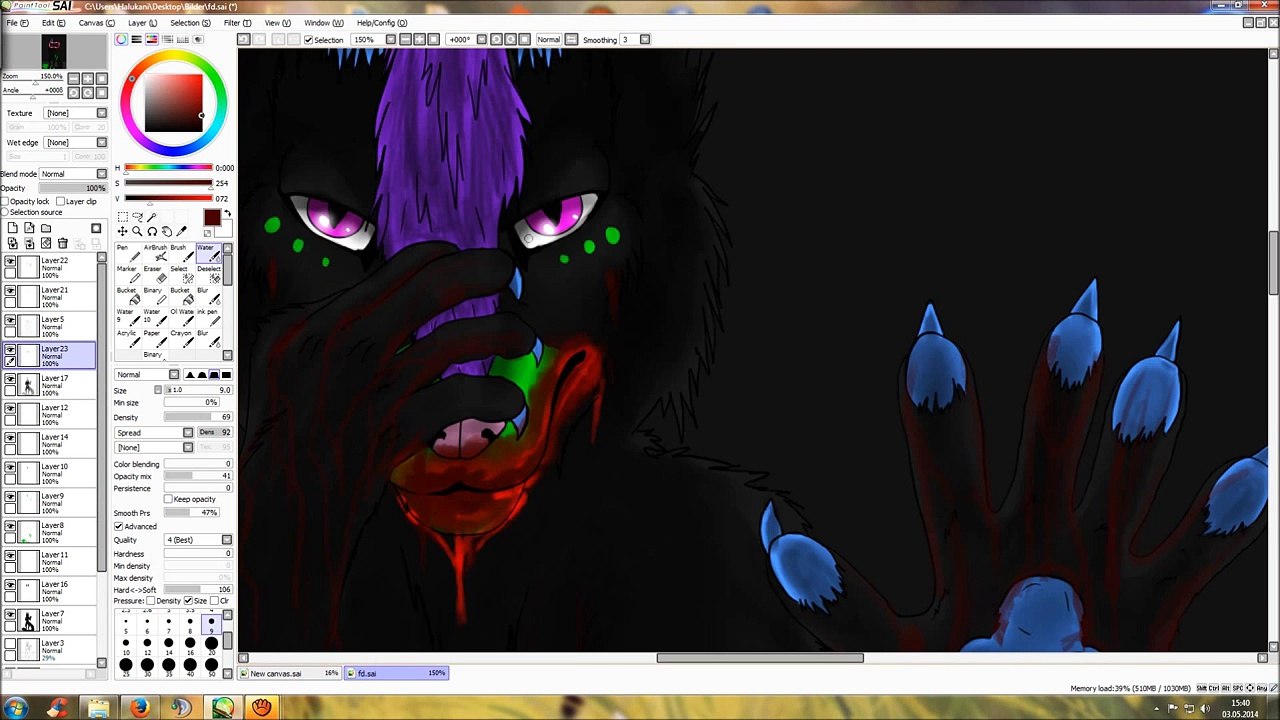
Task: Activate the Move tool
Action: pyautogui.click(x=122, y=231)
